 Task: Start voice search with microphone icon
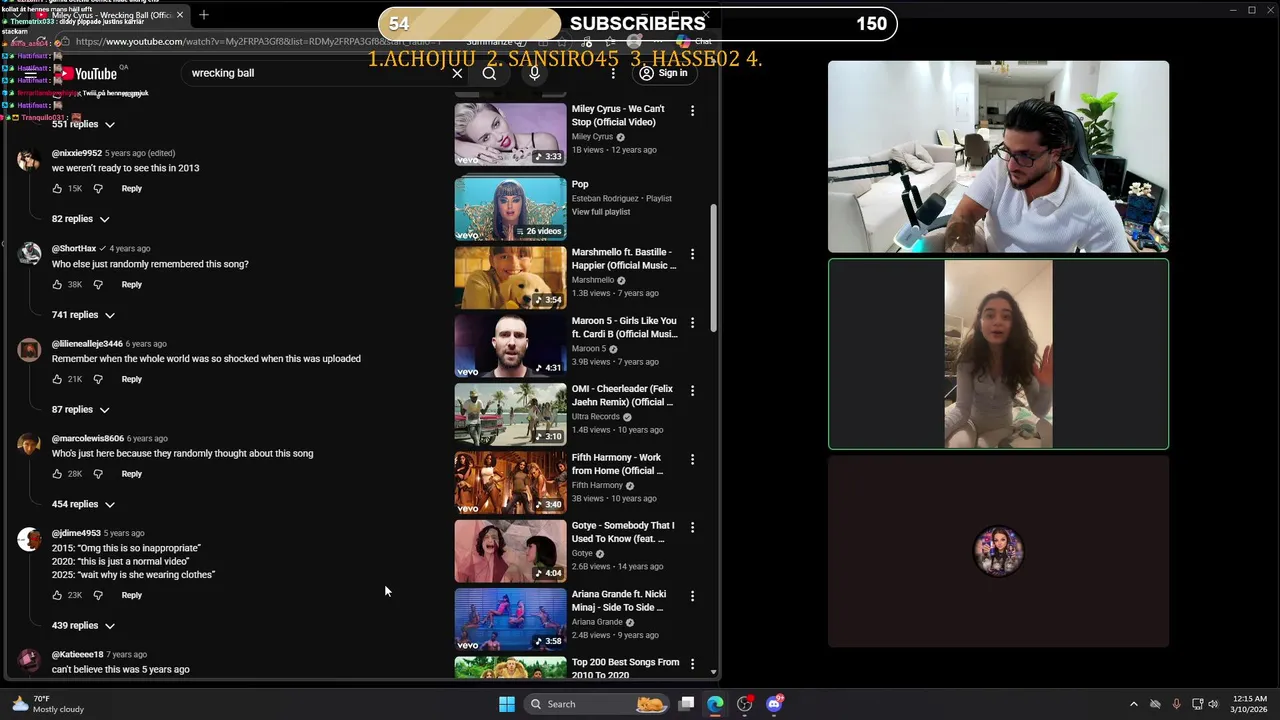tap(534, 73)
